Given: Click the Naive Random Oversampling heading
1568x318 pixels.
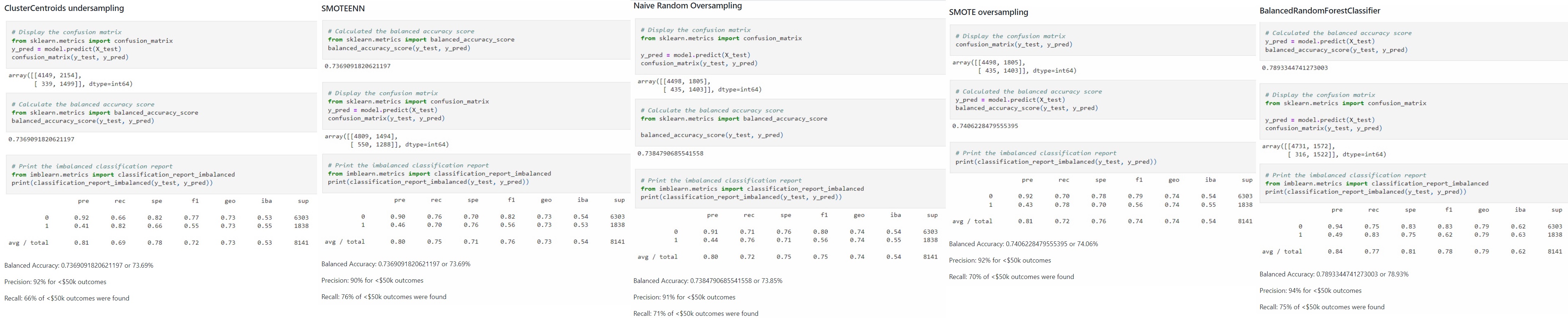Looking at the screenshot, I should tap(687, 6).
